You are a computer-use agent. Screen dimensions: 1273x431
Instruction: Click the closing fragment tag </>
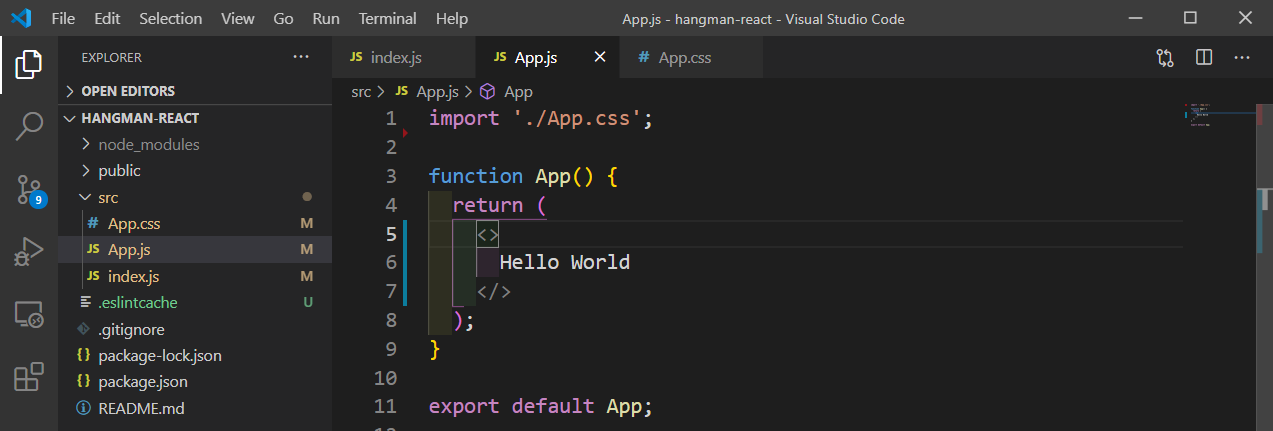pos(494,292)
